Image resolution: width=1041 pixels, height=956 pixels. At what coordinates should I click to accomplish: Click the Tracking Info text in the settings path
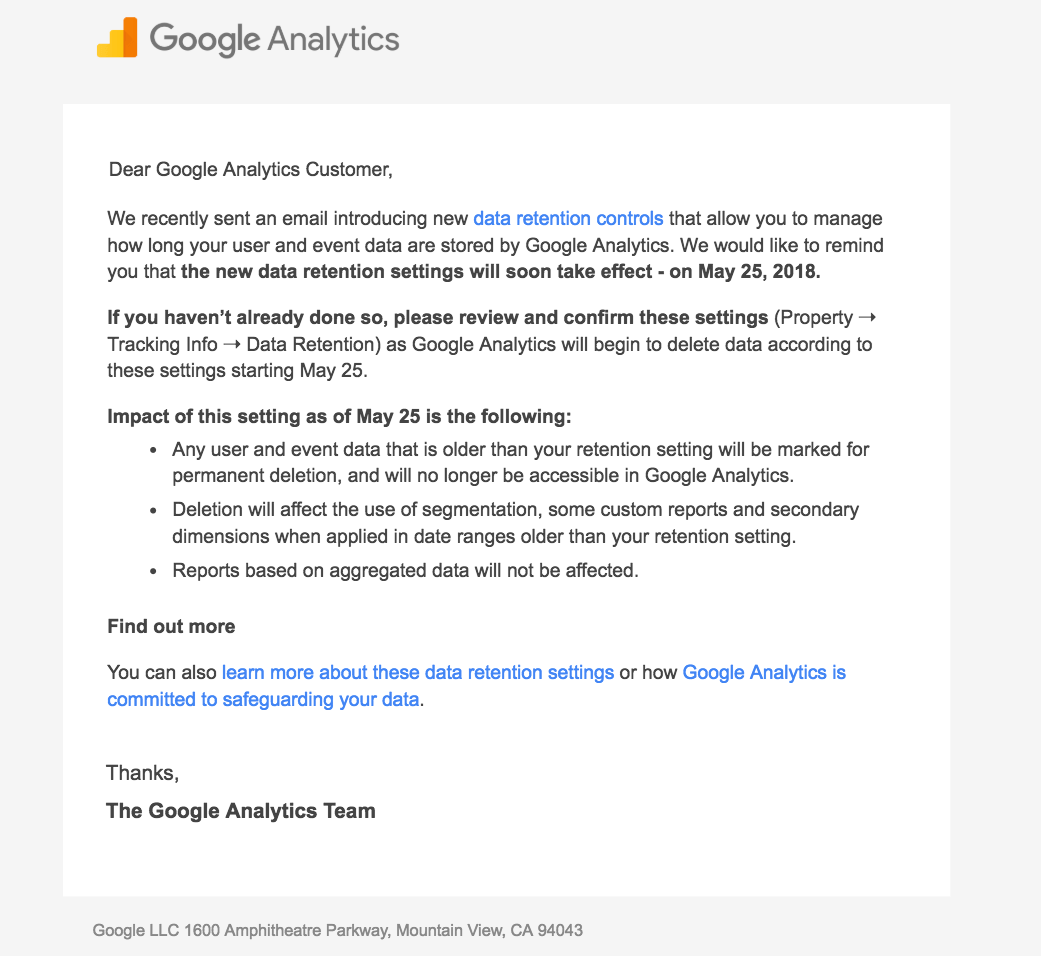(x=163, y=345)
